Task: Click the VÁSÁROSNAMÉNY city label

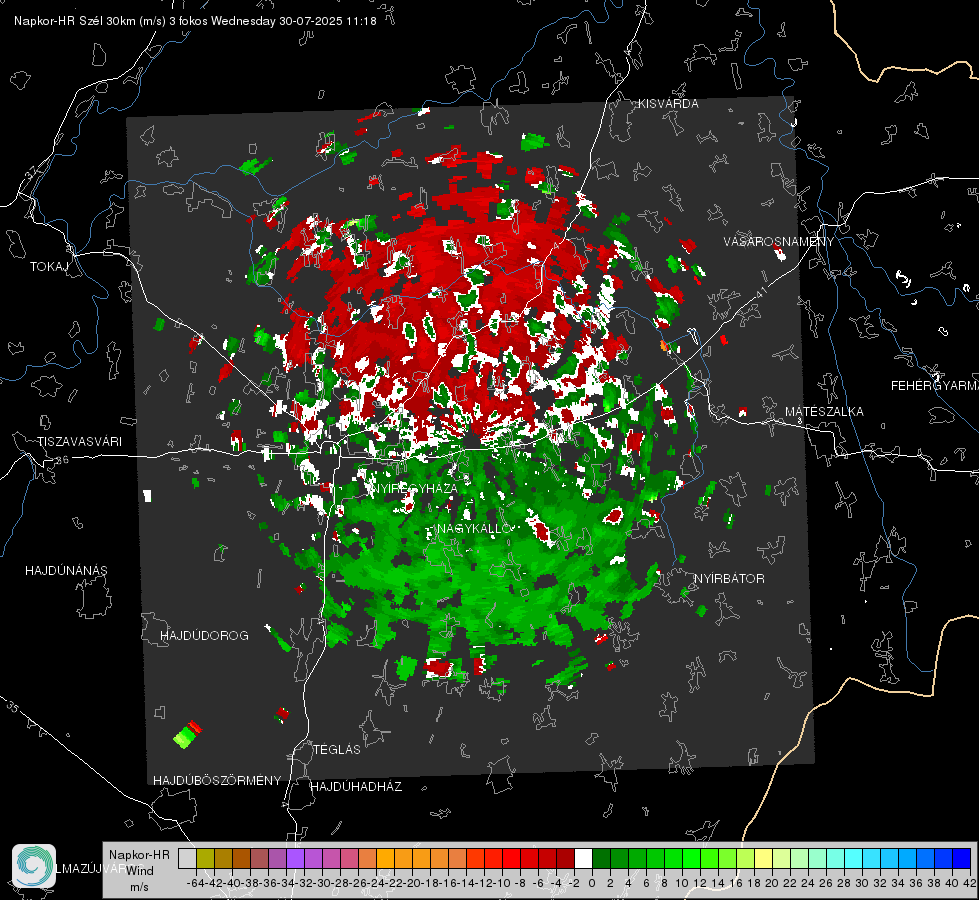Action: 779,242
